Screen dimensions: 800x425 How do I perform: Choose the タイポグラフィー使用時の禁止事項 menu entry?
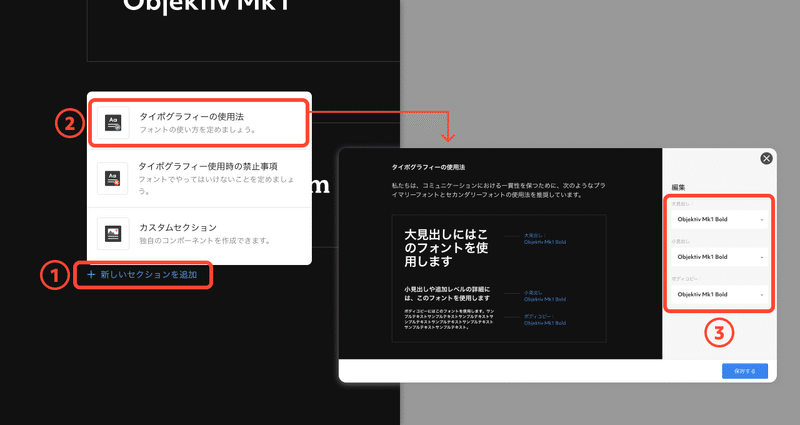(199, 178)
